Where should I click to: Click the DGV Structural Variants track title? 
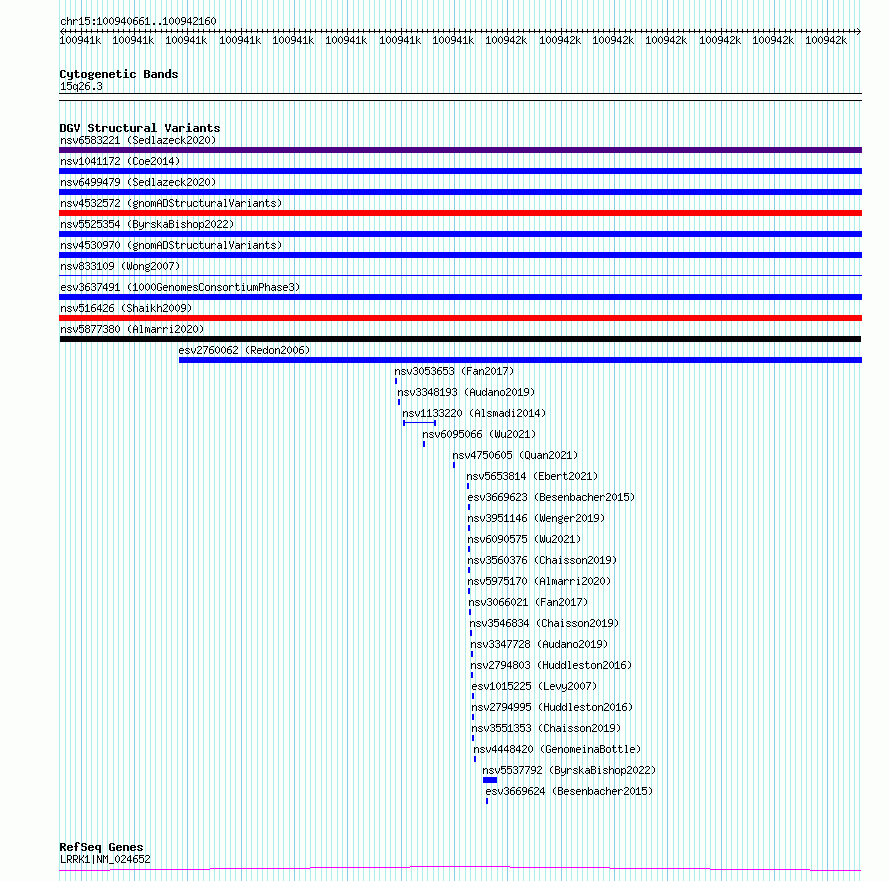point(140,128)
